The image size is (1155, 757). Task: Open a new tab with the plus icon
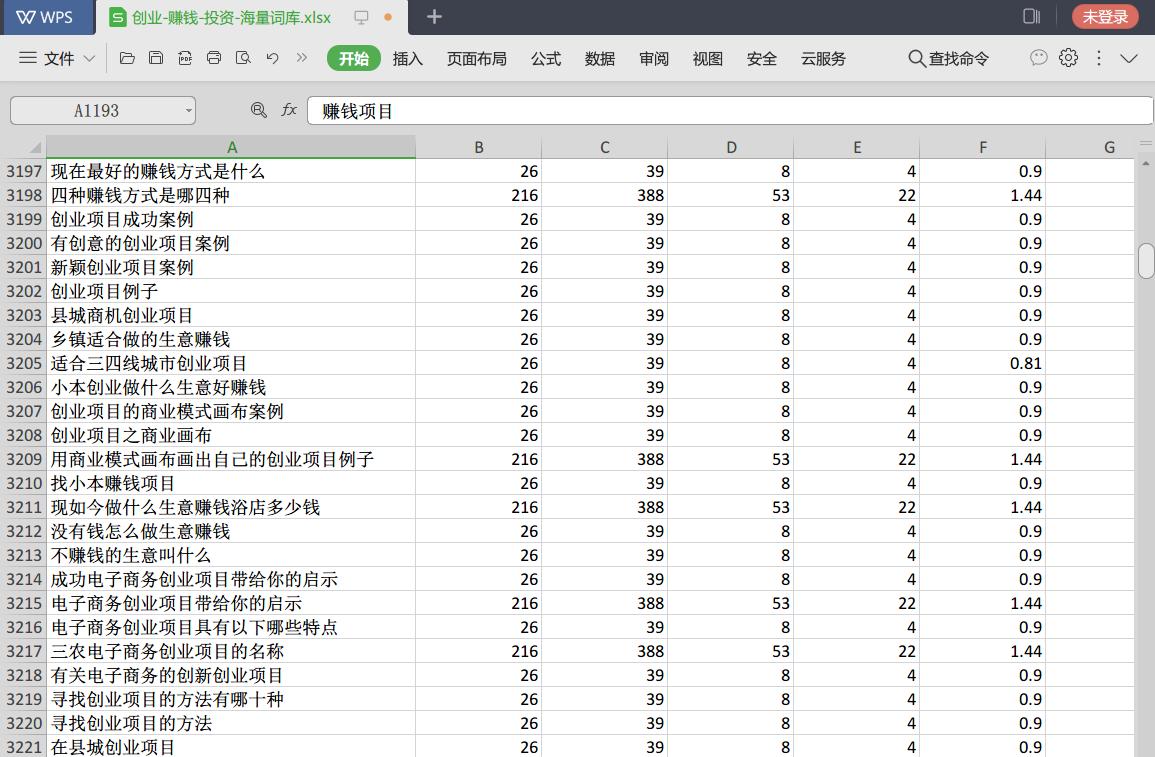pos(434,16)
